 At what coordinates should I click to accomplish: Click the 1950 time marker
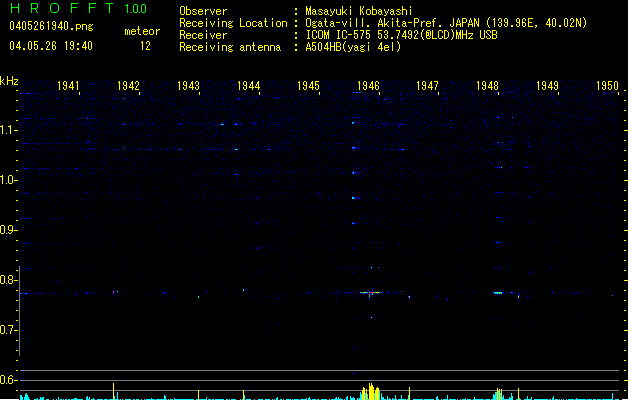pyautogui.click(x=607, y=87)
